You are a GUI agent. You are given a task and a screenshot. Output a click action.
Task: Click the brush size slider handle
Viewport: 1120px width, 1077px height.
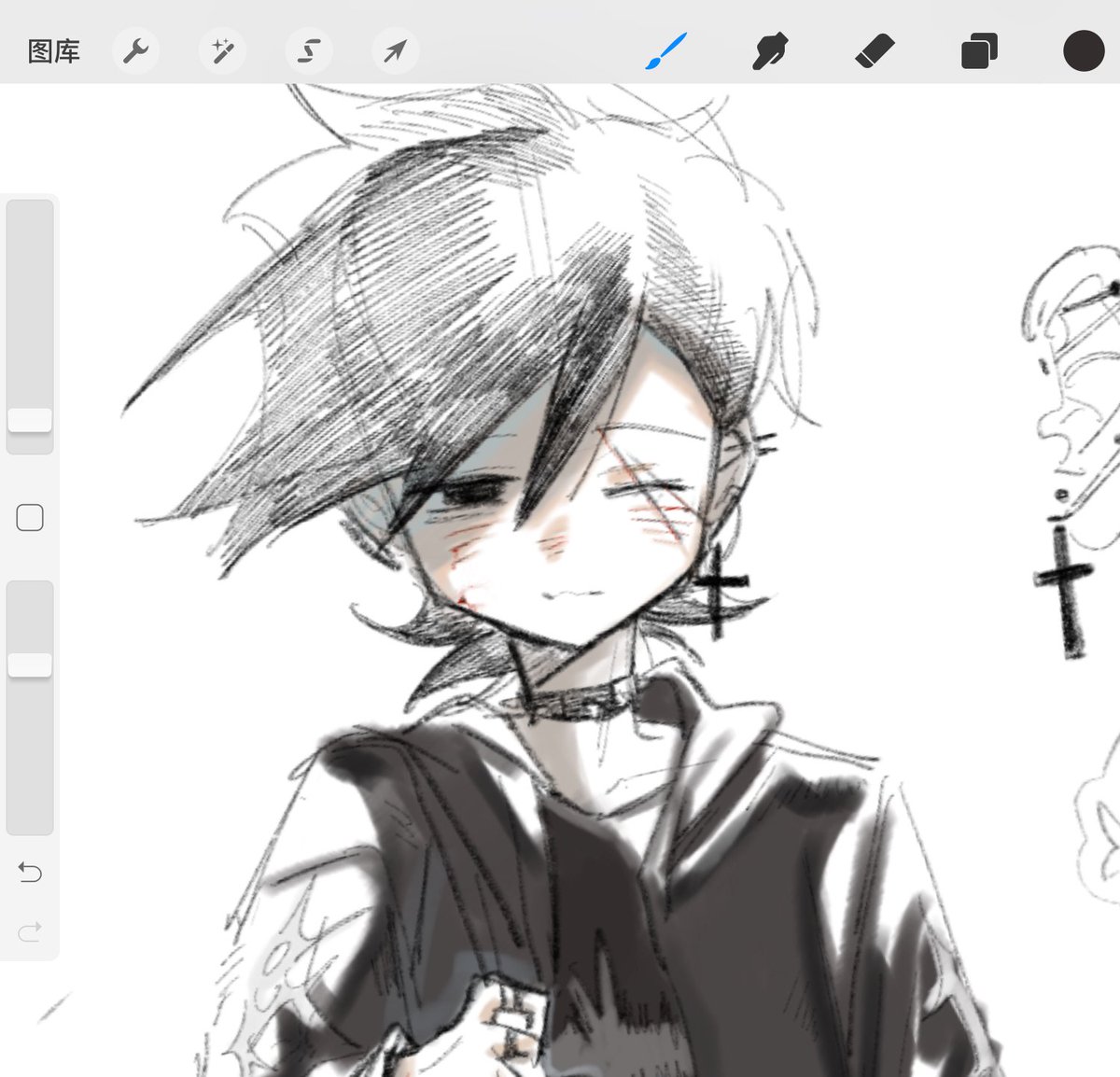tap(30, 420)
